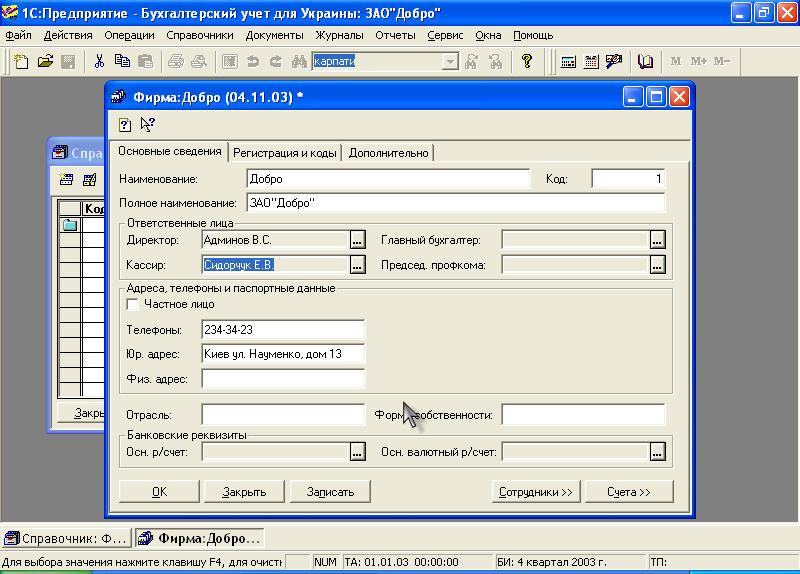Click the properties icon left of Undo
The height and width of the screenshot is (574, 800).
click(230, 62)
